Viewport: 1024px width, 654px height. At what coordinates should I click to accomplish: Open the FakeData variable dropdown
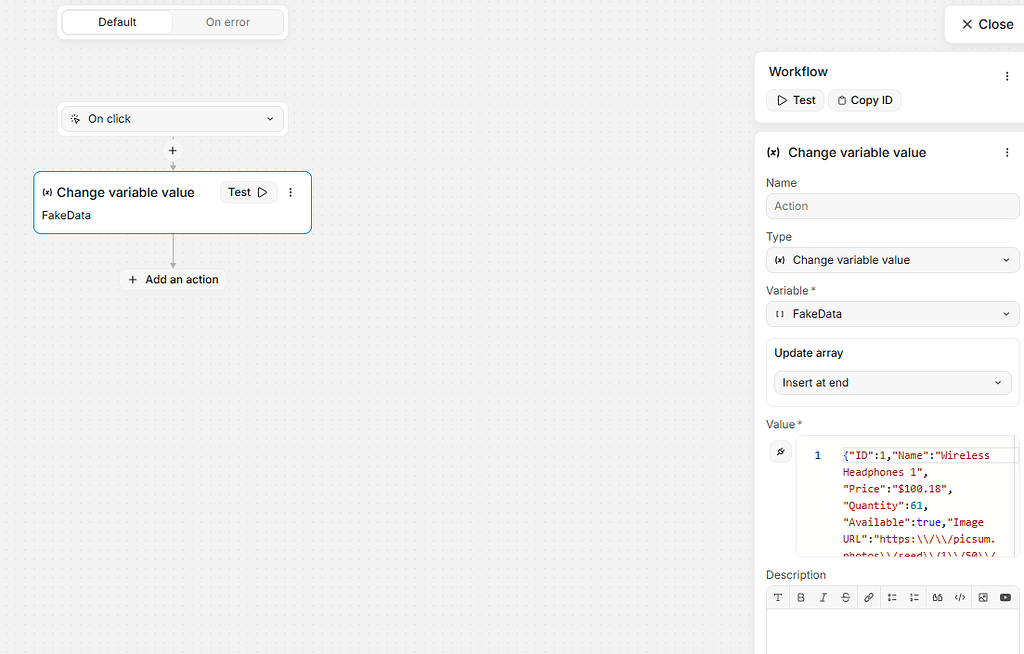tap(892, 313)
